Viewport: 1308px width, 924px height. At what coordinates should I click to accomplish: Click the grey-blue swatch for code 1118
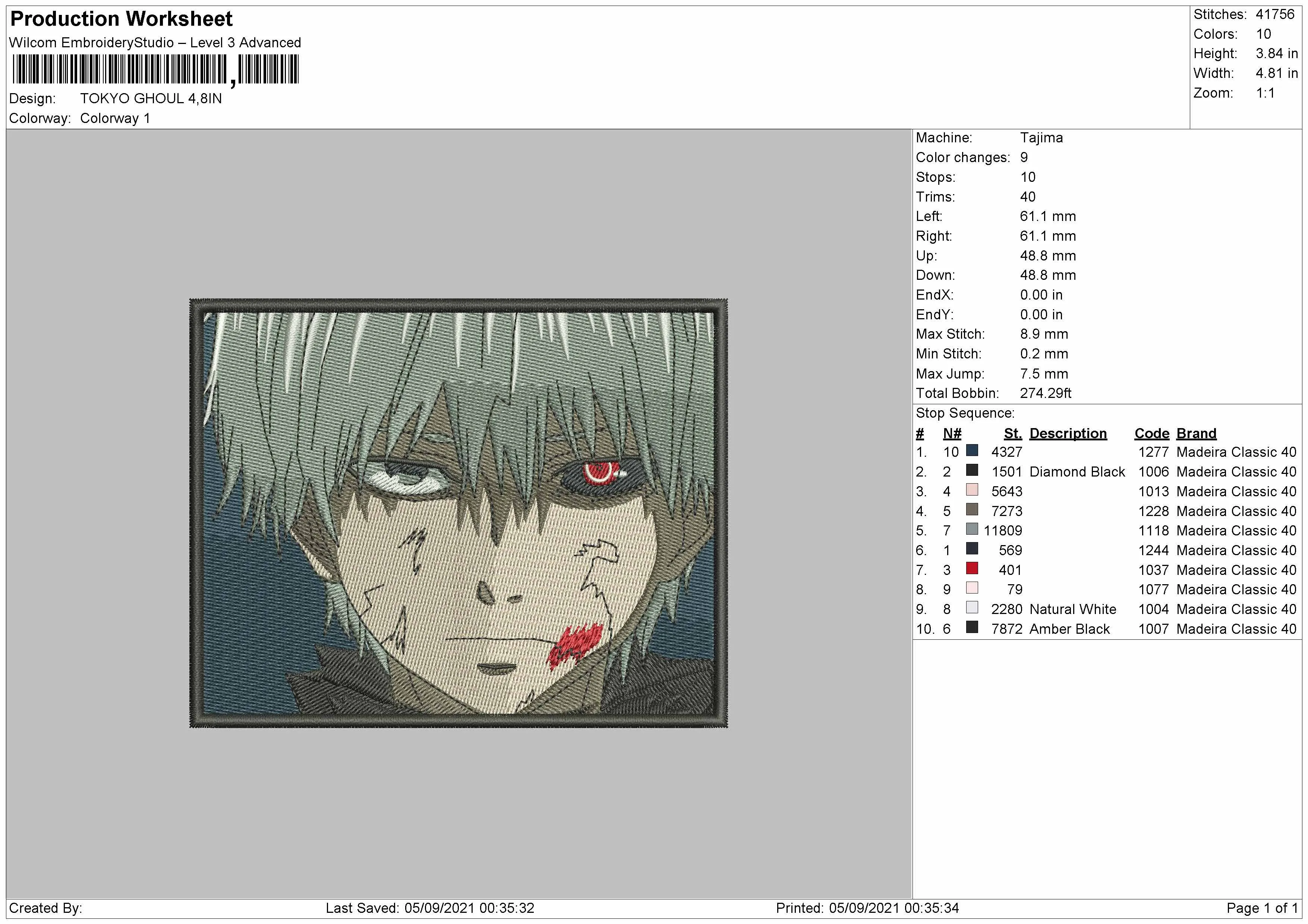[972, 529]
